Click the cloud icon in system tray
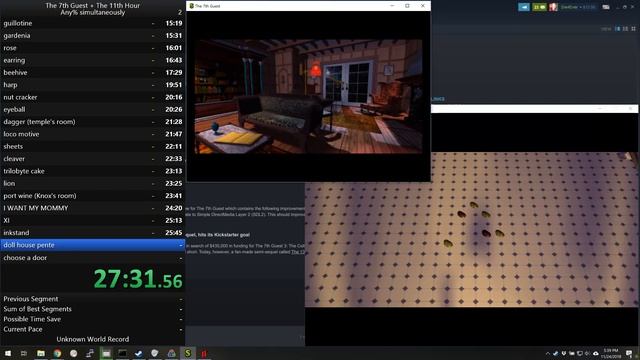 596,353
